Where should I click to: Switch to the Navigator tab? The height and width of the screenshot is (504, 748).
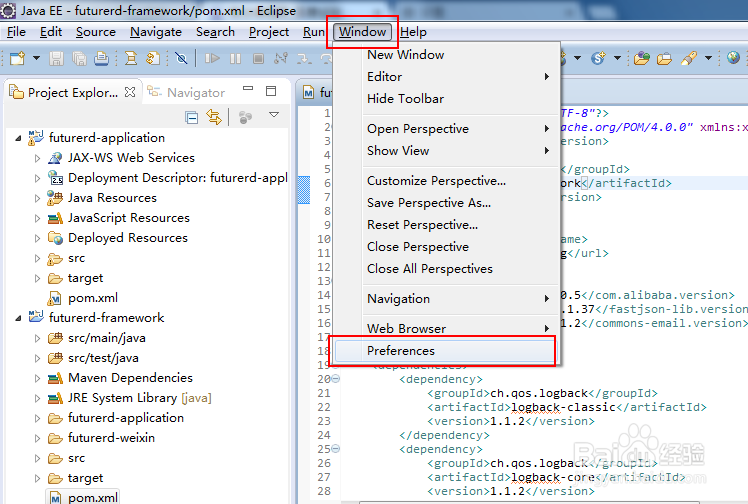[x=196, y=93]
